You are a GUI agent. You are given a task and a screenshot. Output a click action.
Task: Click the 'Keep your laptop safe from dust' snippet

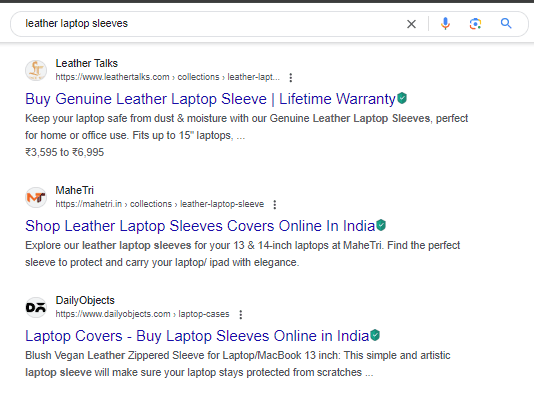(x=247, y=127)
